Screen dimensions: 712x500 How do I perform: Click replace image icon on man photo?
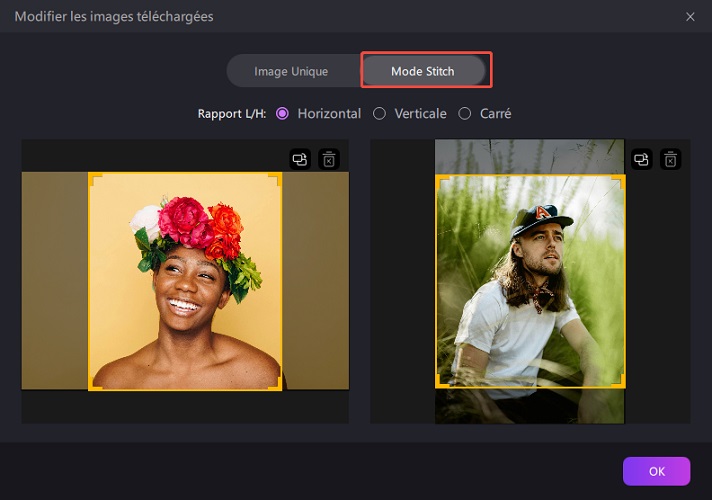point(642,159)
